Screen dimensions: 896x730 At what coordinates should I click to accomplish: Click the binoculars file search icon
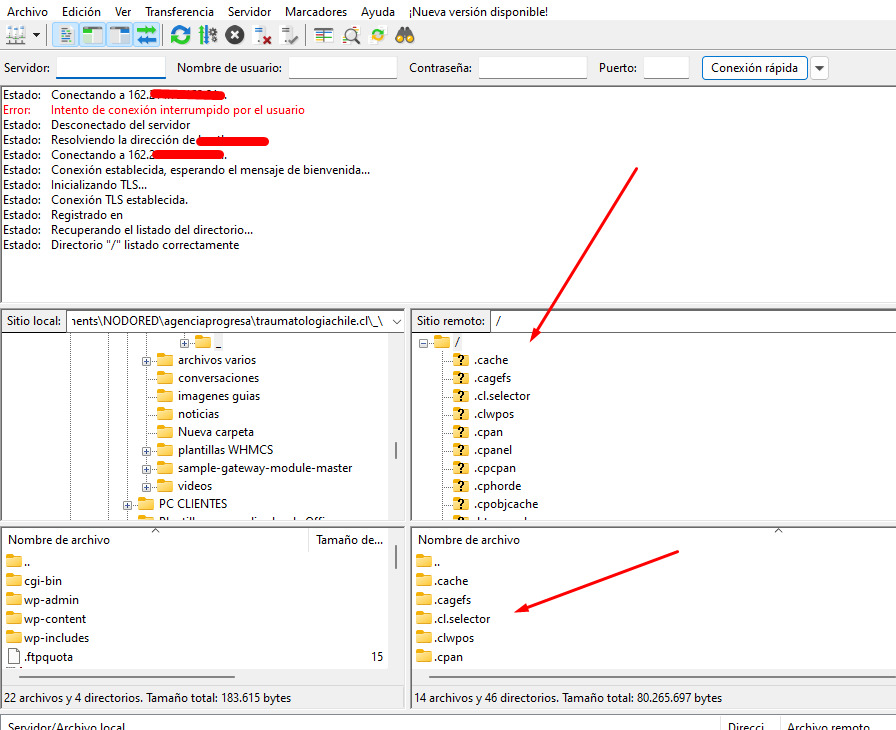pyautogui.click(x=405, y=35)
